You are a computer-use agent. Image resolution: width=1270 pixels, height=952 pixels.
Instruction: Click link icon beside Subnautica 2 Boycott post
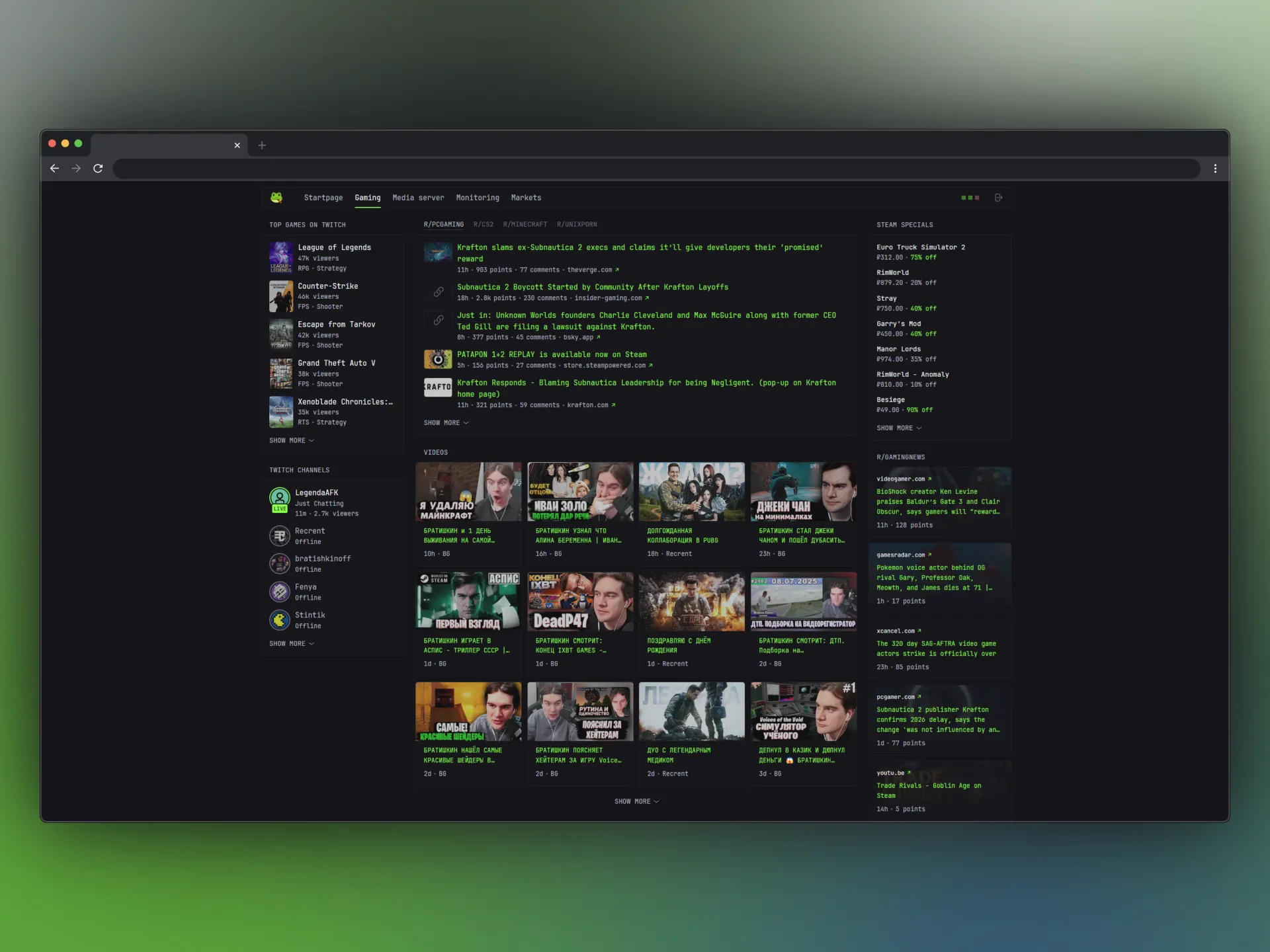tap(438, 292)
